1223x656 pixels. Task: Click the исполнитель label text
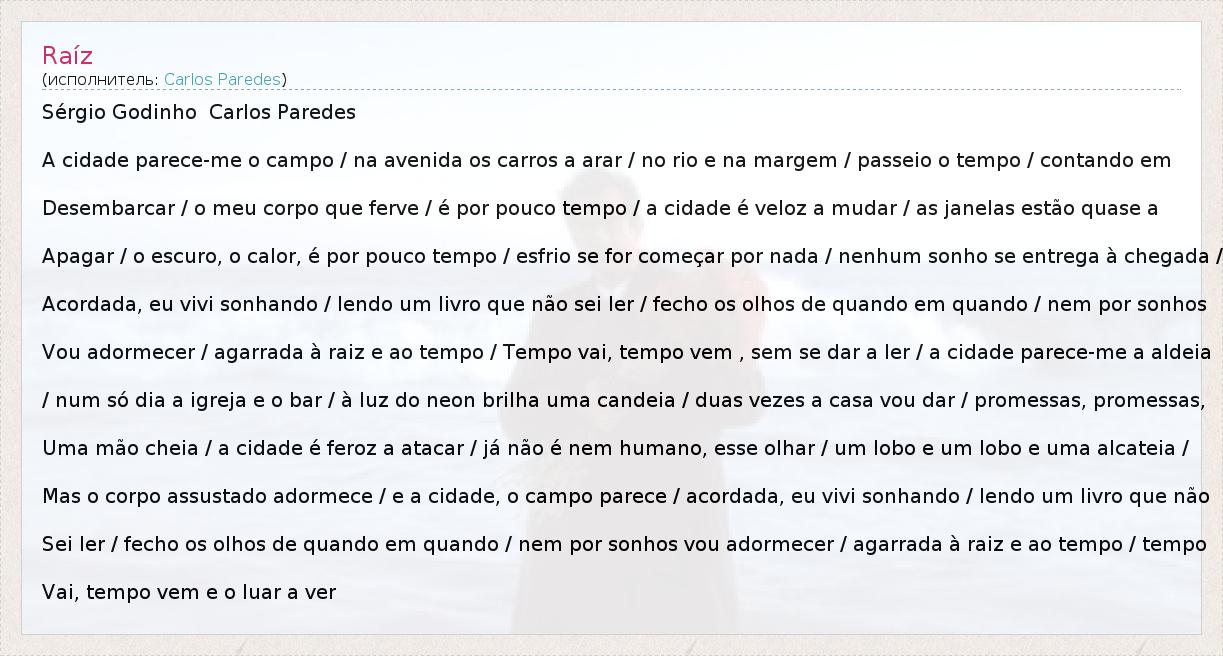[101, 79]
